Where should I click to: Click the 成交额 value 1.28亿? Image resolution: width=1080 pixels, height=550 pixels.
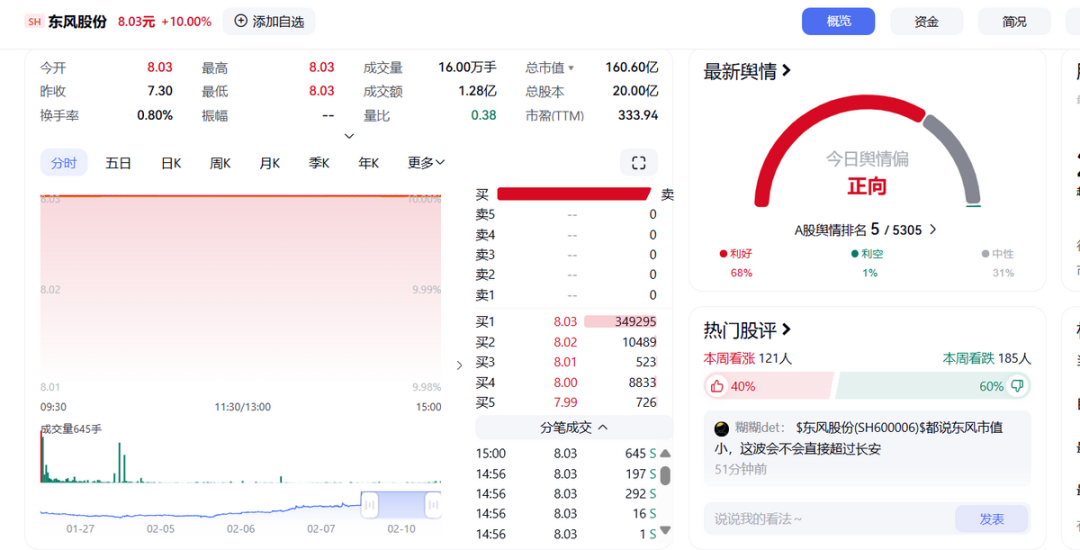tap(477, 91)
